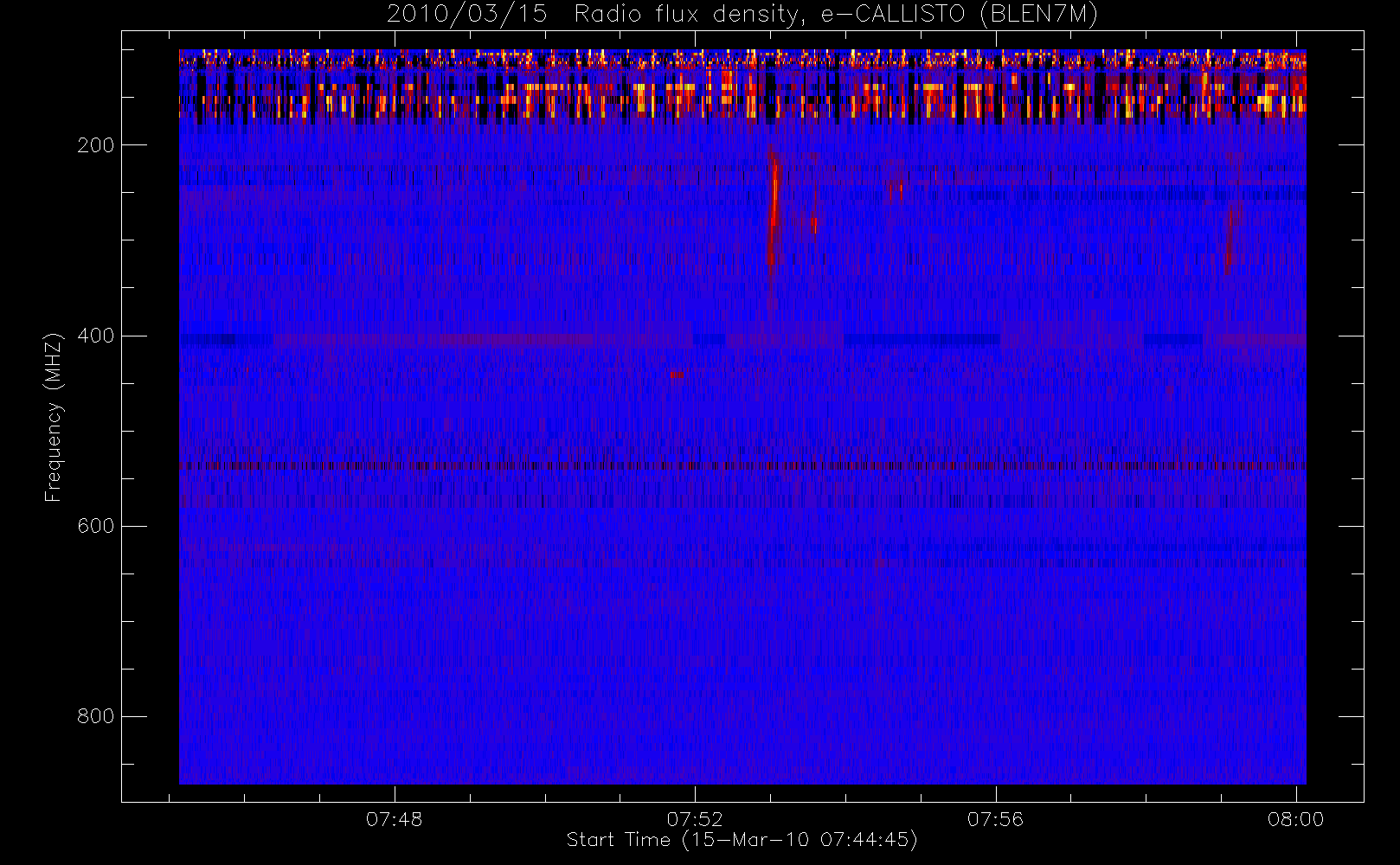Click the 400 frequency tick label
The width and height of the screenshot is (1400, 865).
click(96, 336)
